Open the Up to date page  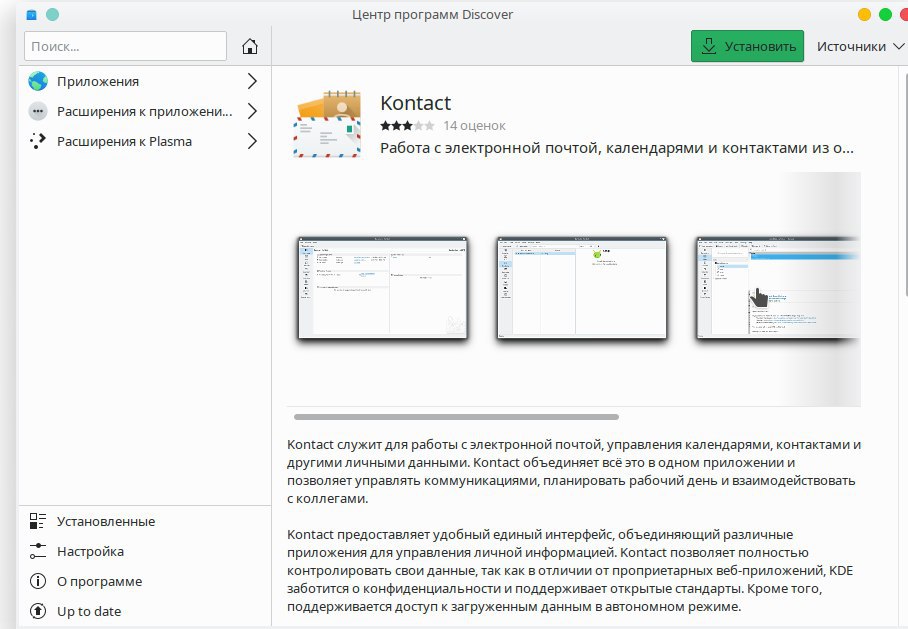145,611
